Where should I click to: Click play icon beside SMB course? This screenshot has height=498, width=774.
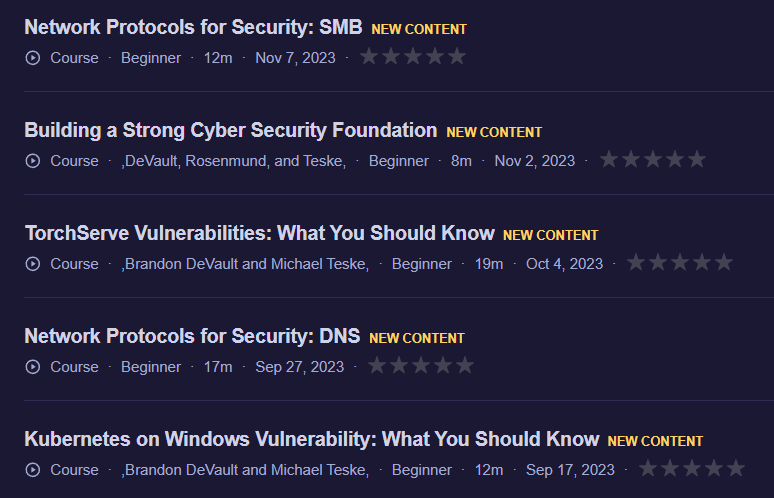click(33, 58)
